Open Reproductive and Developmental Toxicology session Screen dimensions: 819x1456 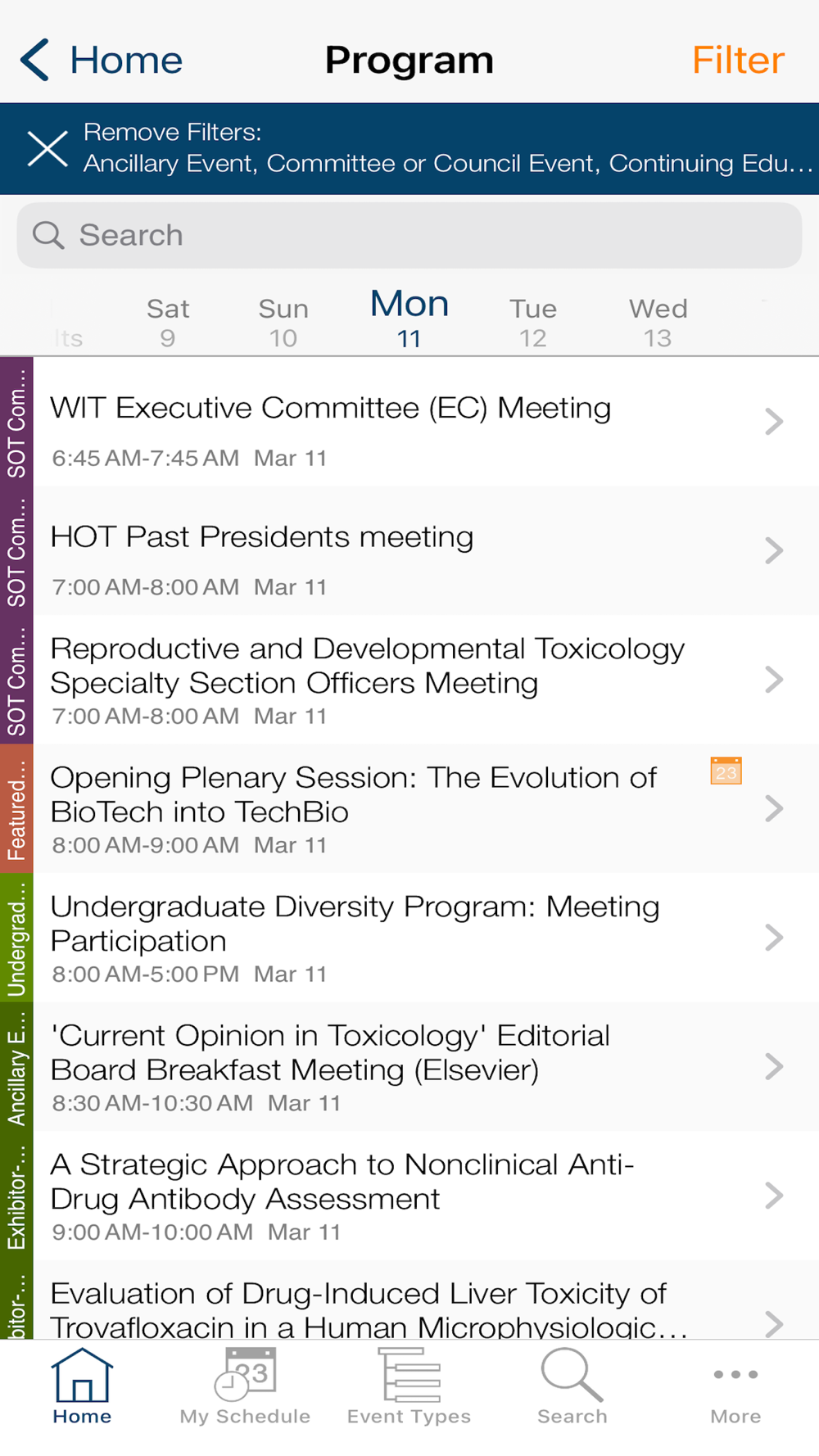[369, 680]
